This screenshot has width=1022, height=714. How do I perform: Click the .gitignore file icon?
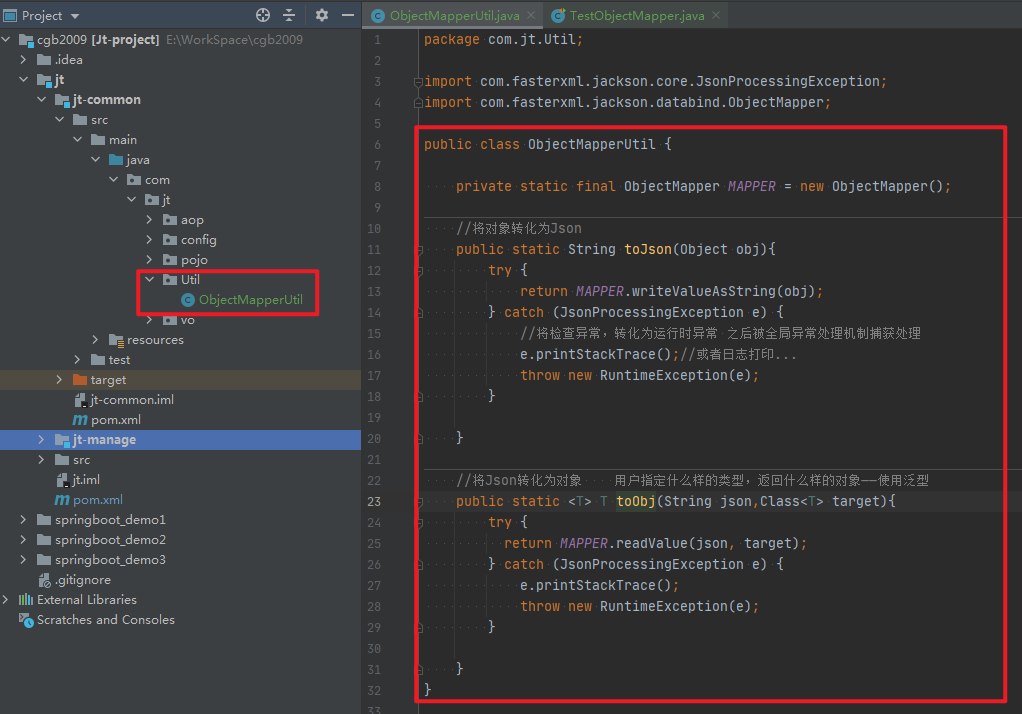tap(44, 580)
